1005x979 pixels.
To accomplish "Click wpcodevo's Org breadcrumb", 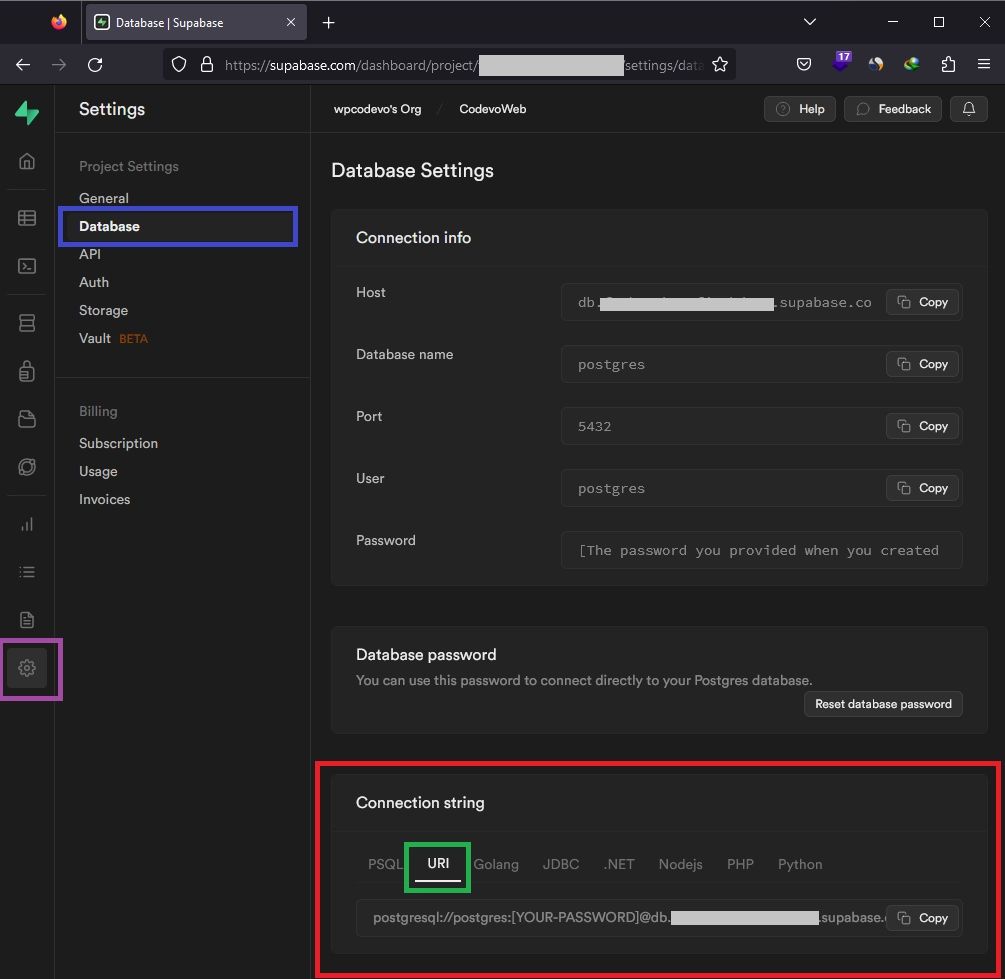I will (378, 109).
